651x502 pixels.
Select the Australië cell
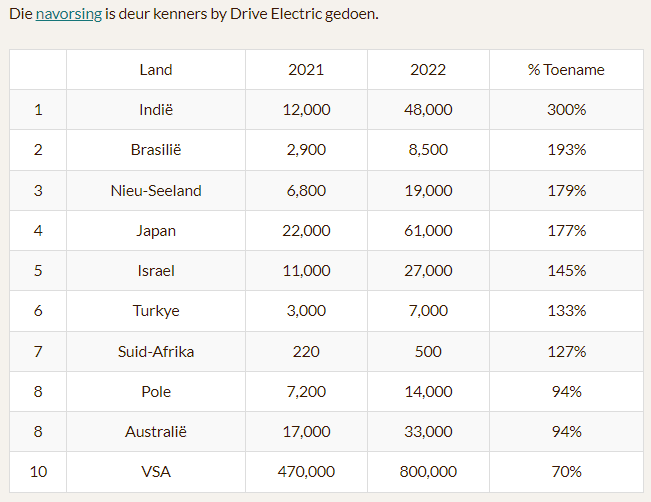156,432
